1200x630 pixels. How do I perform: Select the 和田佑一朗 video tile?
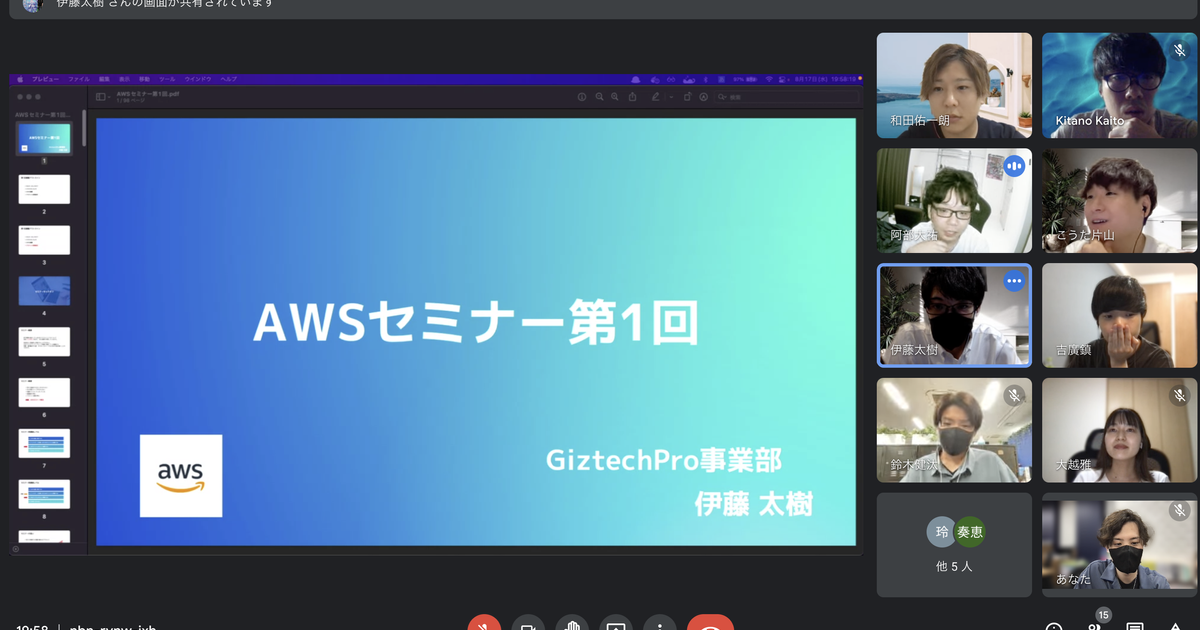[x=954, y=85]
